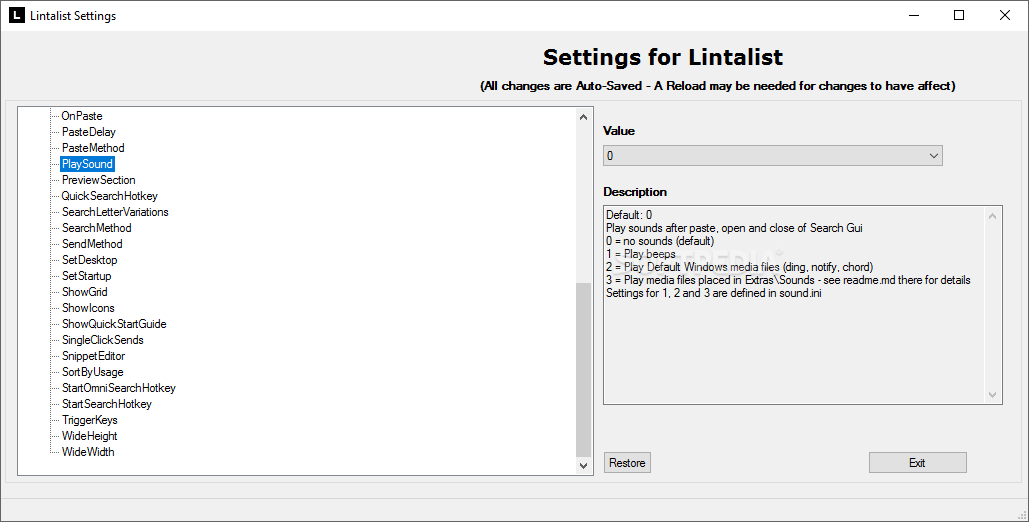Click settings tree scroll down arrow
This screenshot has height=522, width=1029.
pyautogui.click(x=583, y=466)
